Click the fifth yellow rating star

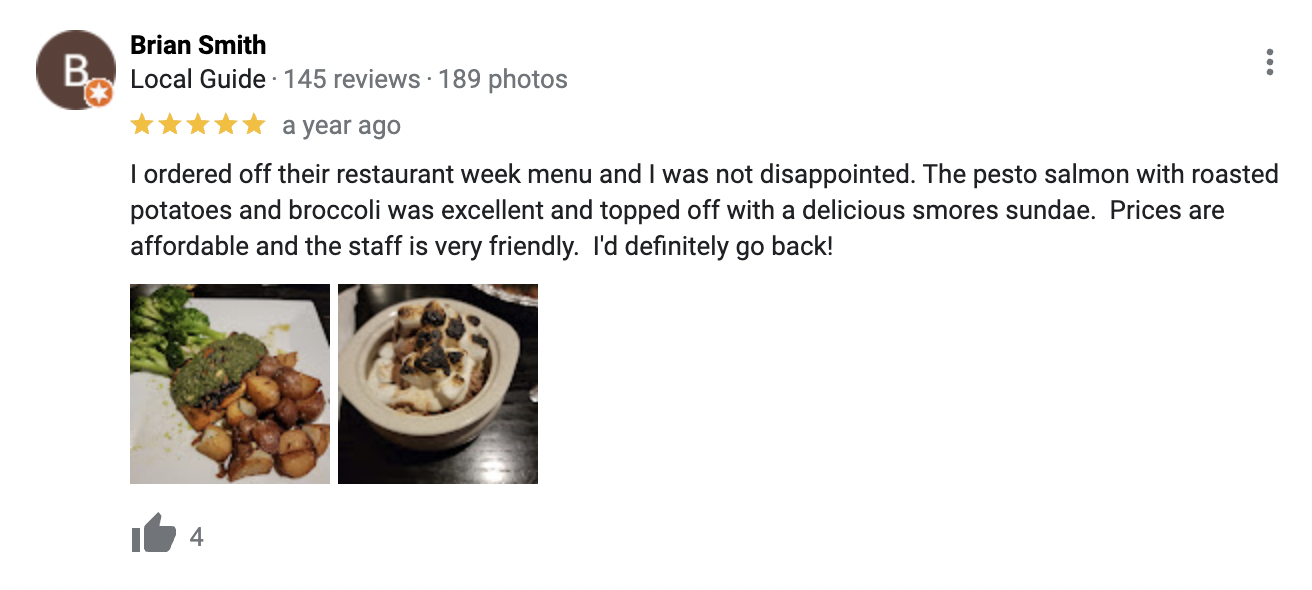(x=254, y=125)
